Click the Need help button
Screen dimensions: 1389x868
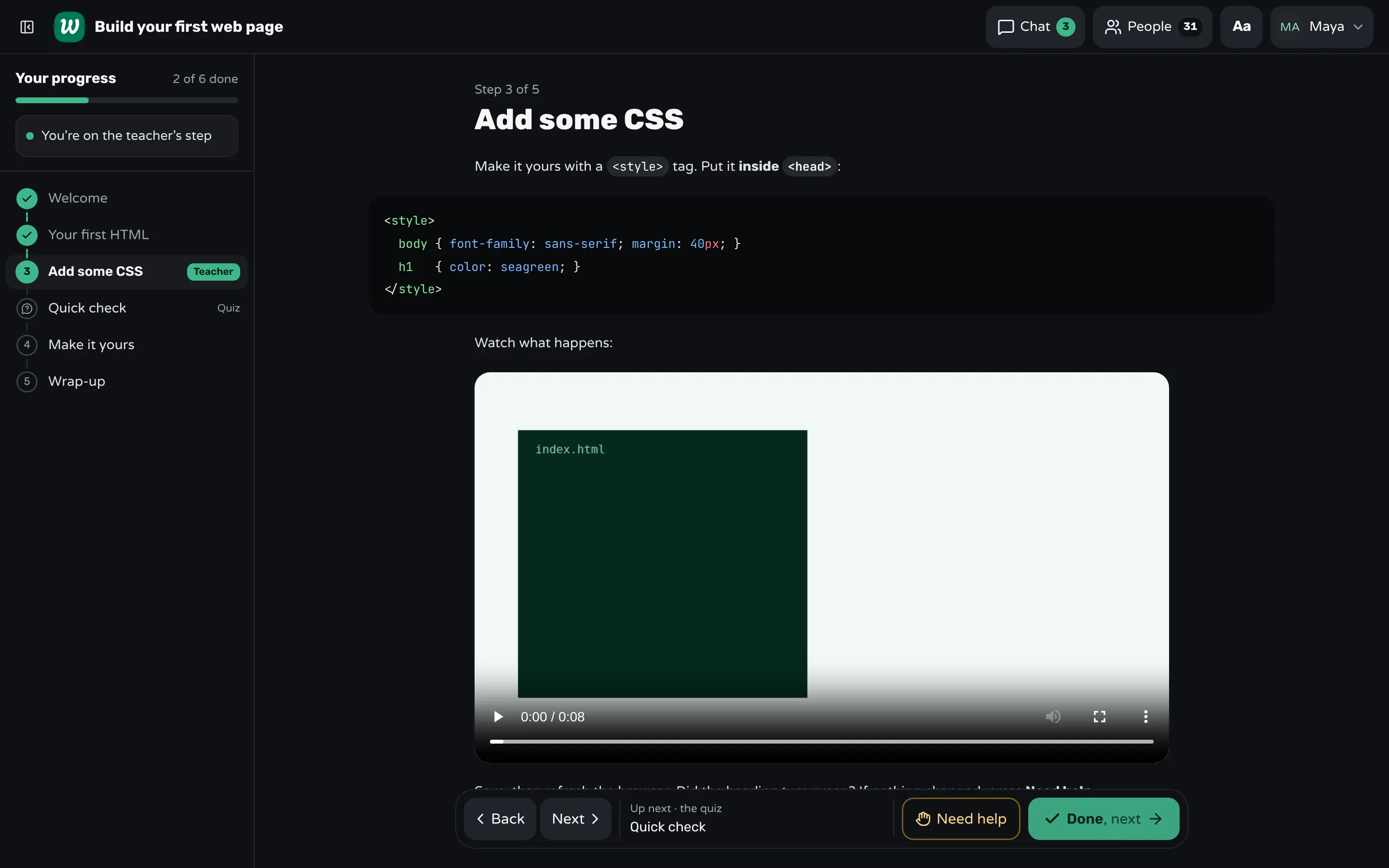[961, 819]
